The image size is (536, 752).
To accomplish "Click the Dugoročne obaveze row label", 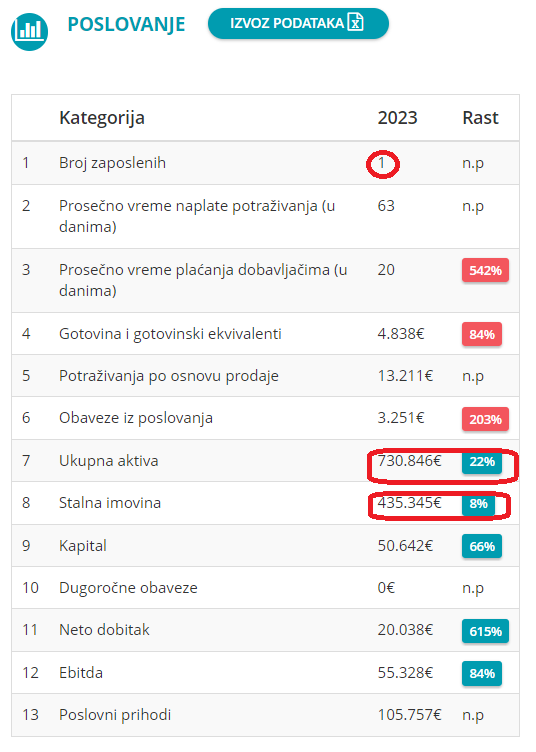I will pyautogui.click(x=128, y=588).
